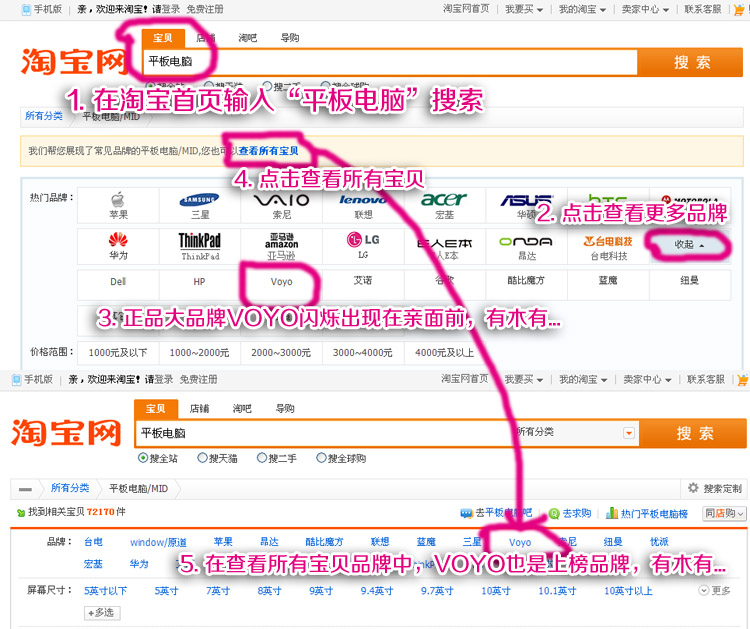Viewport: 750px width, 629px height.
Task: Choose the Huawei 华为 brand logo
Action: tap(118, 239)
